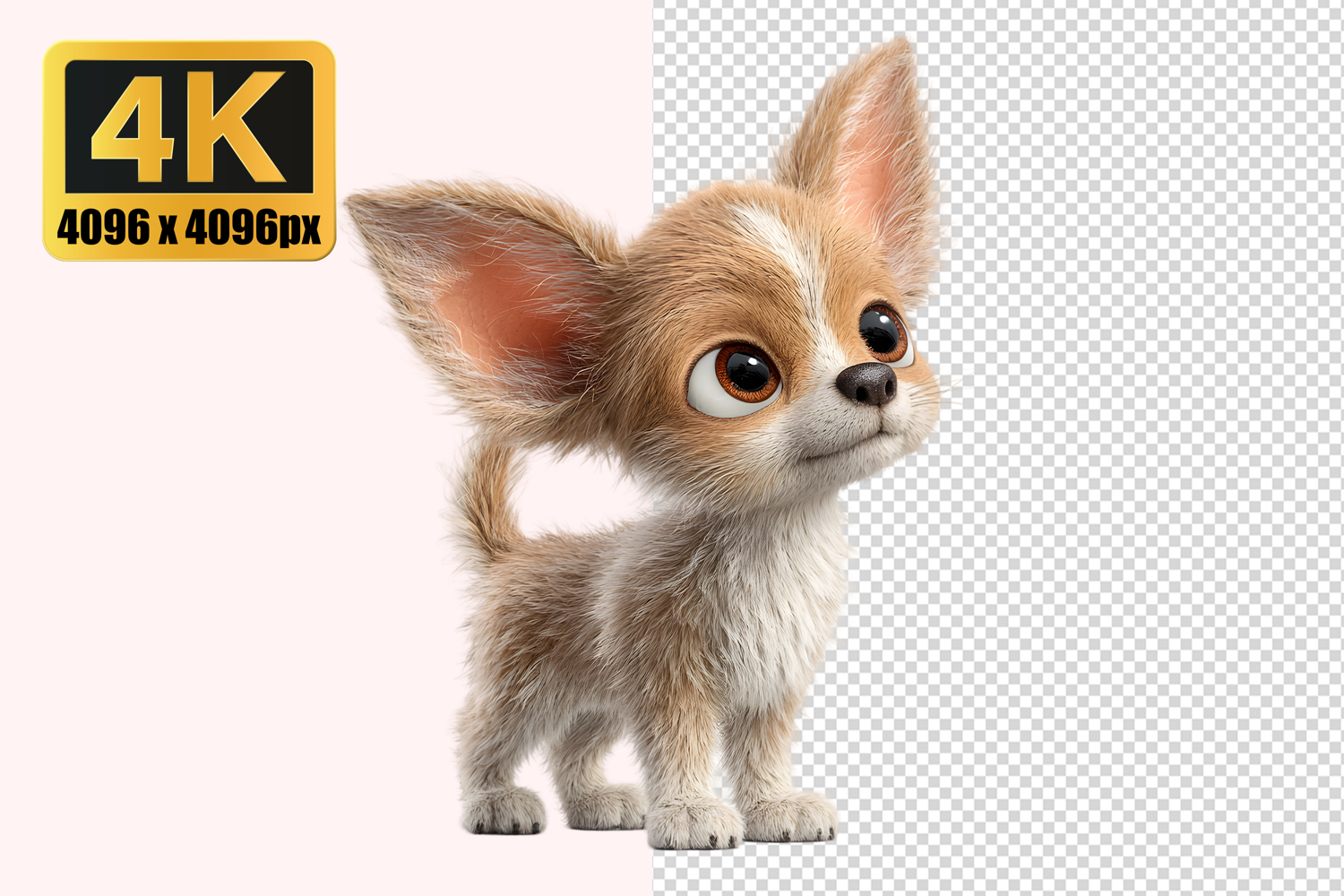Click the puppy's larger brown eye
This screenshot has width=1344, height=896.
737,376
